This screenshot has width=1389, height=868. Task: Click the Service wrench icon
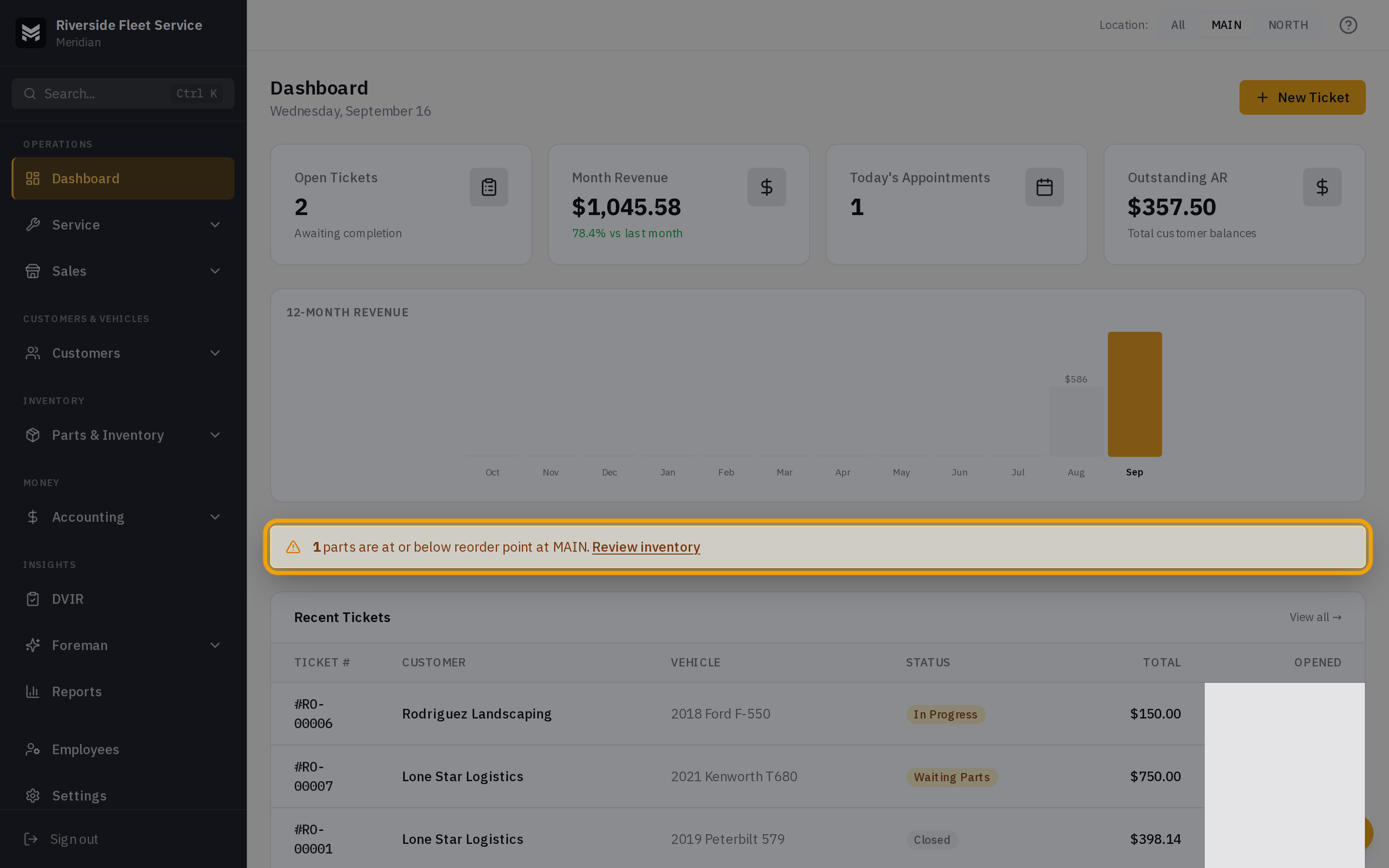[33, 224]
